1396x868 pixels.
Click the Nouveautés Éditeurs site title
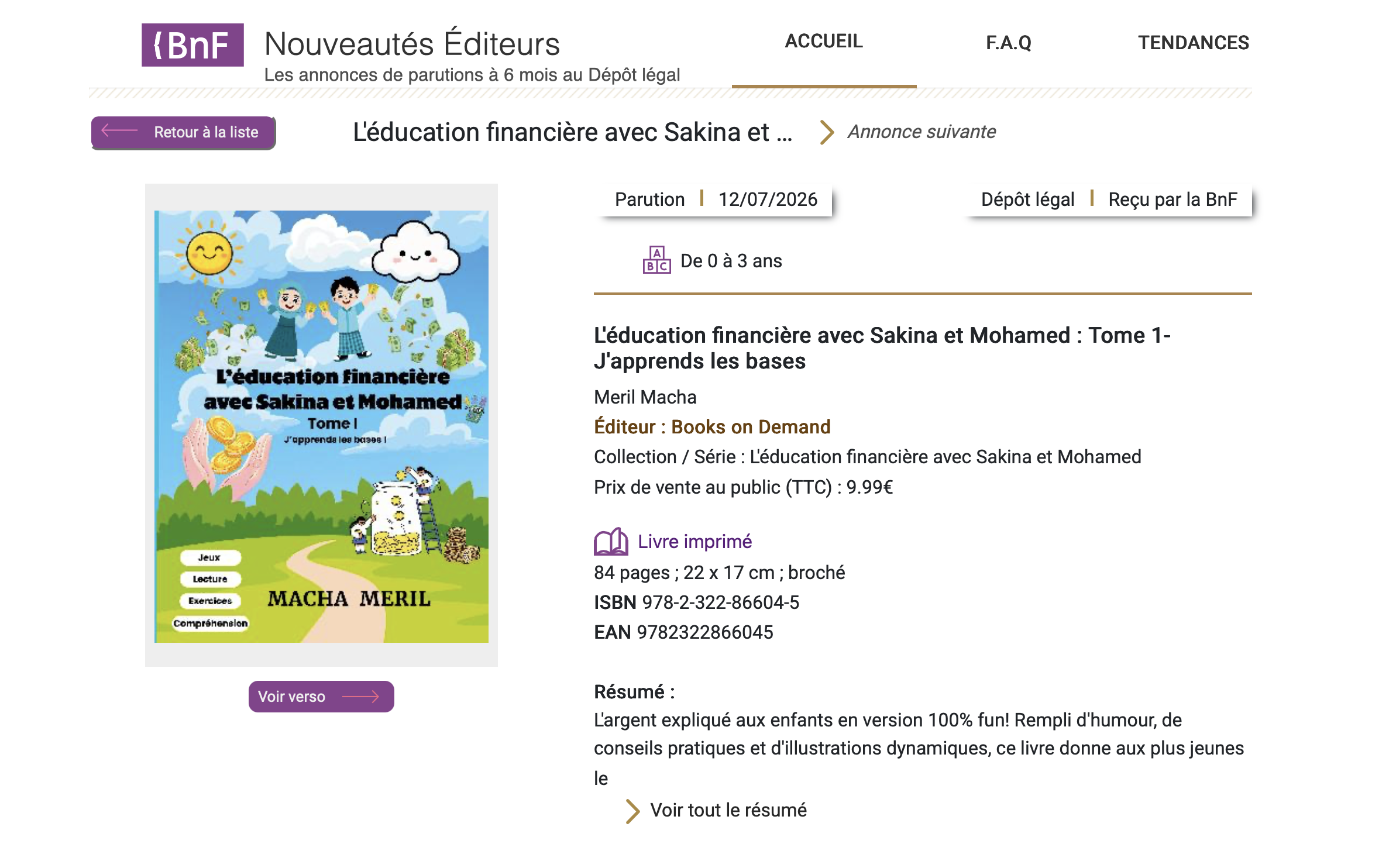tap(412, 44)
